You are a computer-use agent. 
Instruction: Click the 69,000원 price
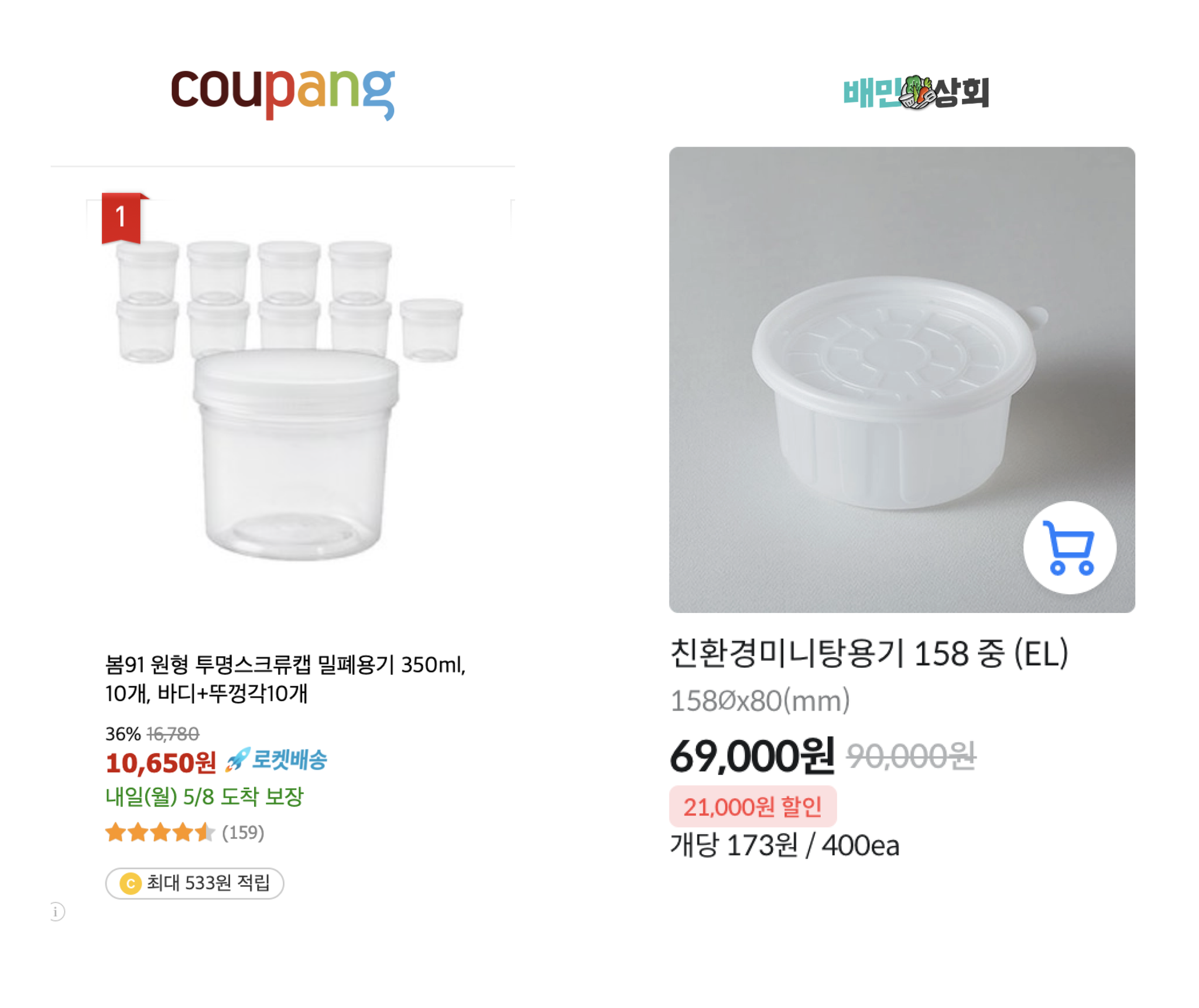[752, 756]
